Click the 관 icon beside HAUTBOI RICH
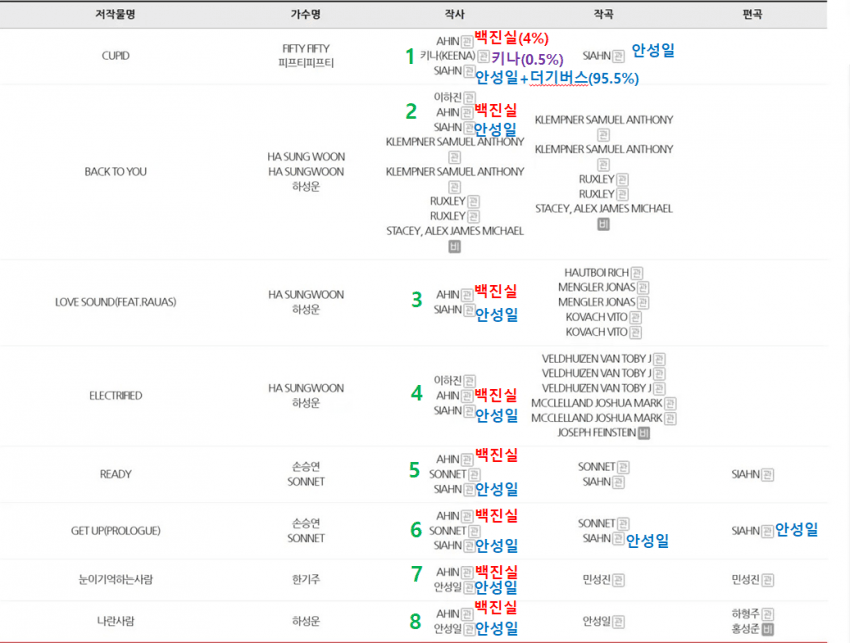The height and width of the screenshot is (643, 850). tap(637, 273)
